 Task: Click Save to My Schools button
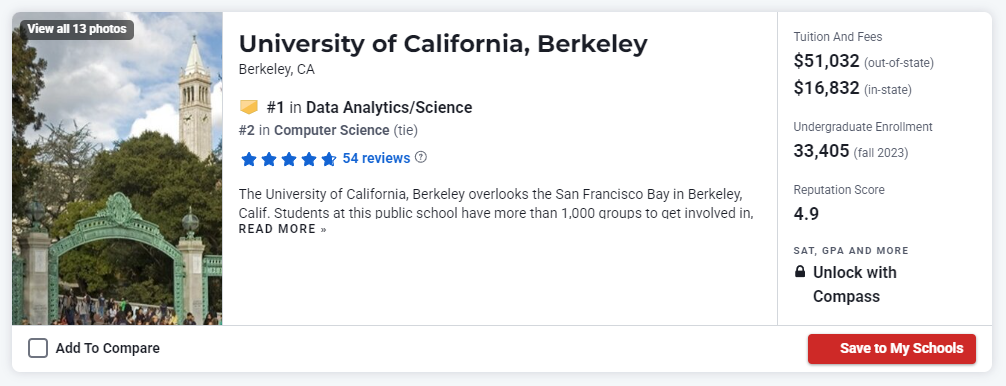pos(892,349)
